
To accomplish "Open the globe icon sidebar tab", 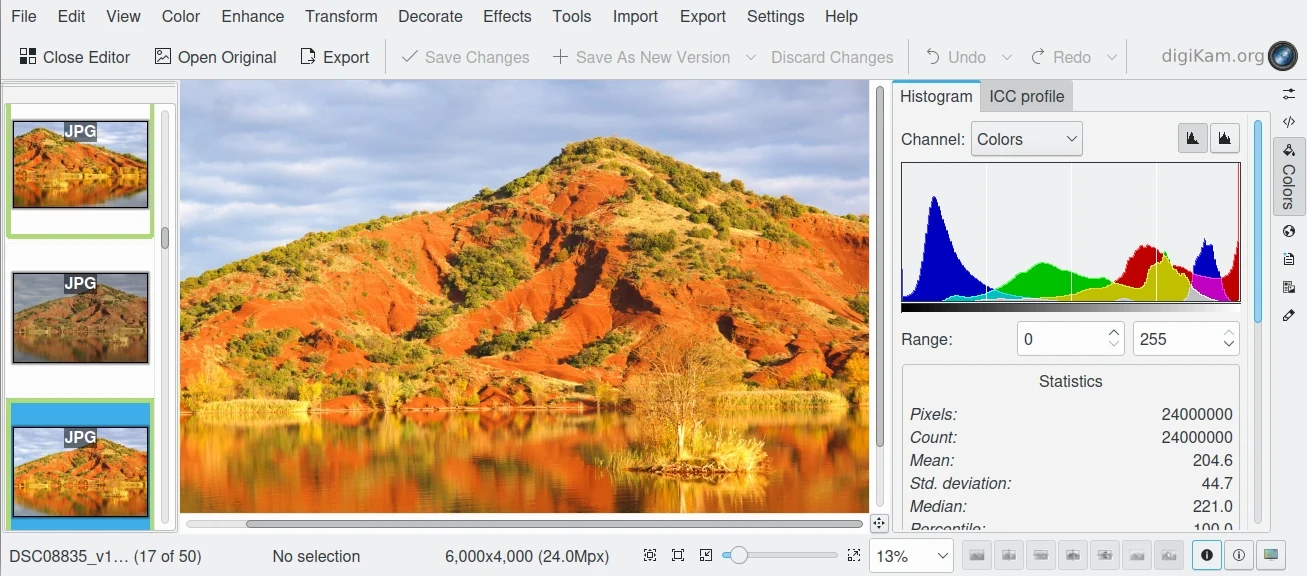I will tap(1289, 231).
